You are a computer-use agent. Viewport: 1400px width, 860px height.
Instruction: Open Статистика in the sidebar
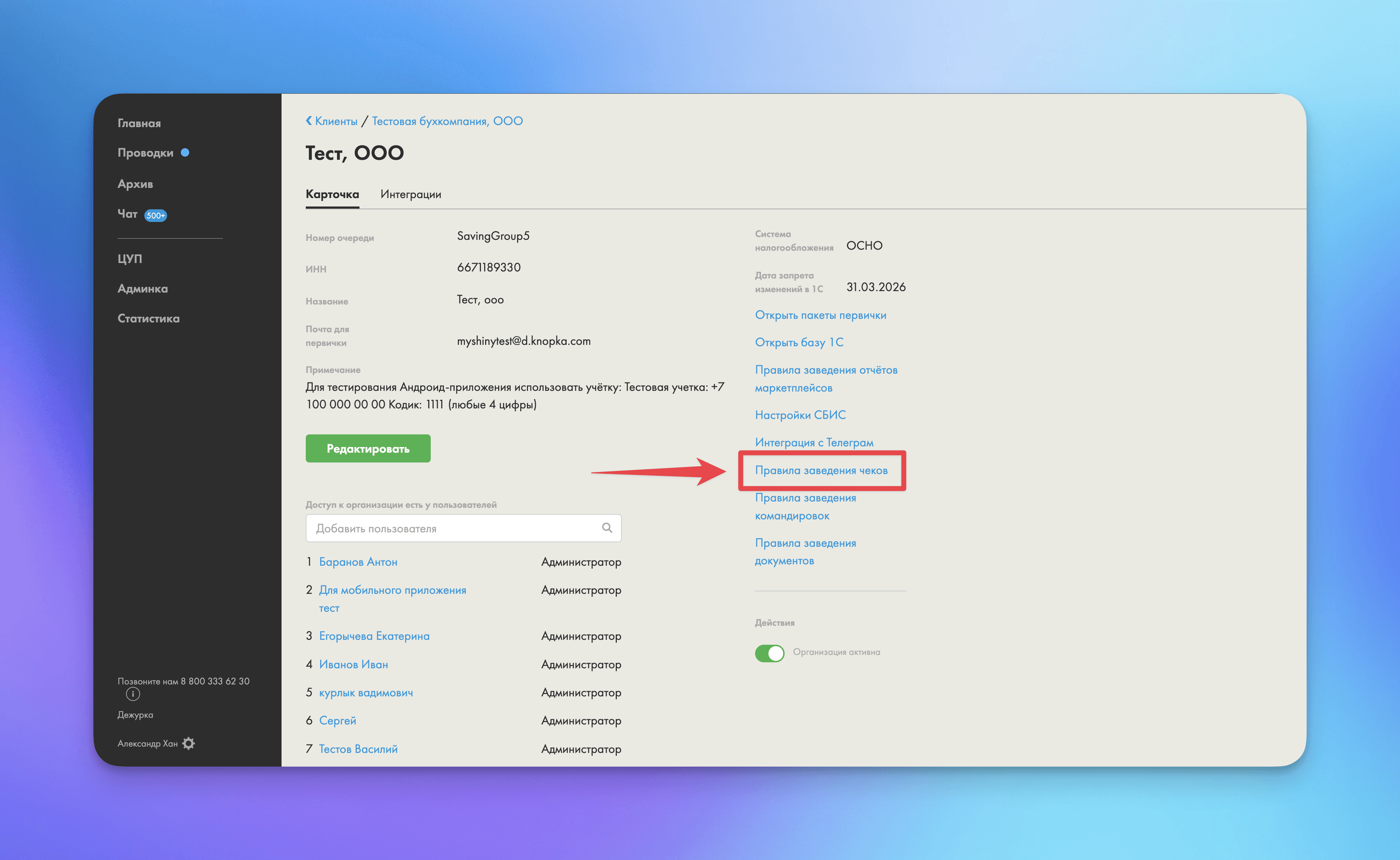148,319
